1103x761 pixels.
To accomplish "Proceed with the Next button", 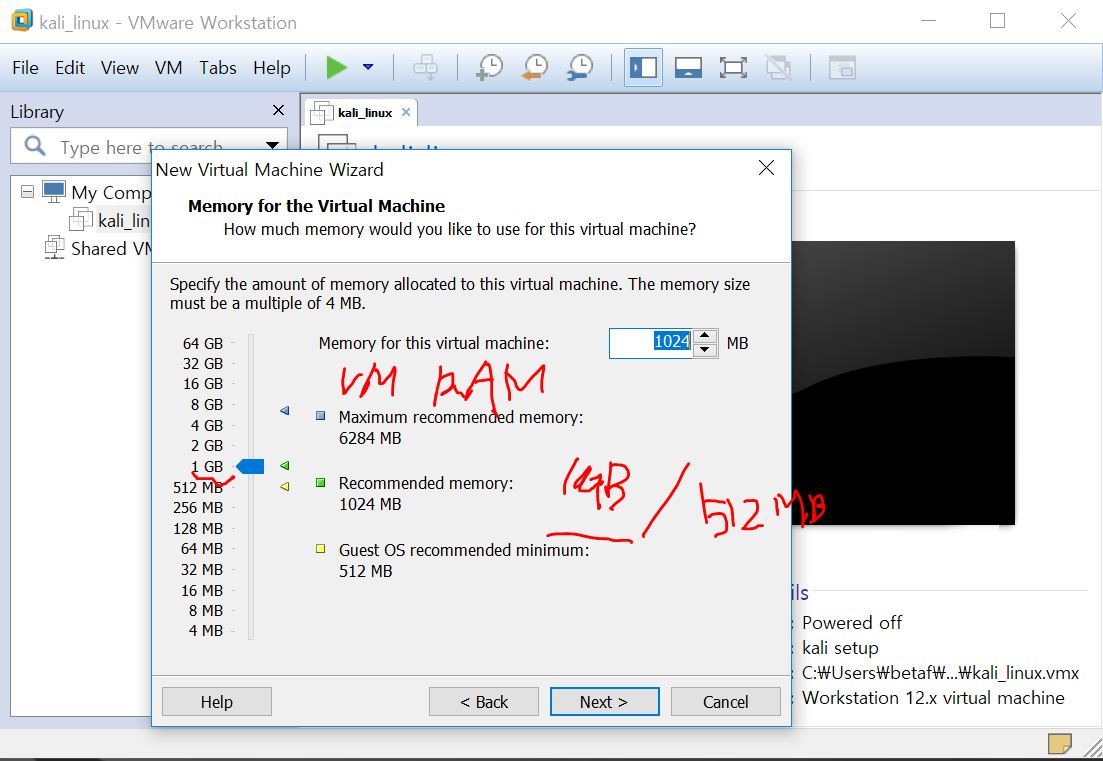I will 604,701.
